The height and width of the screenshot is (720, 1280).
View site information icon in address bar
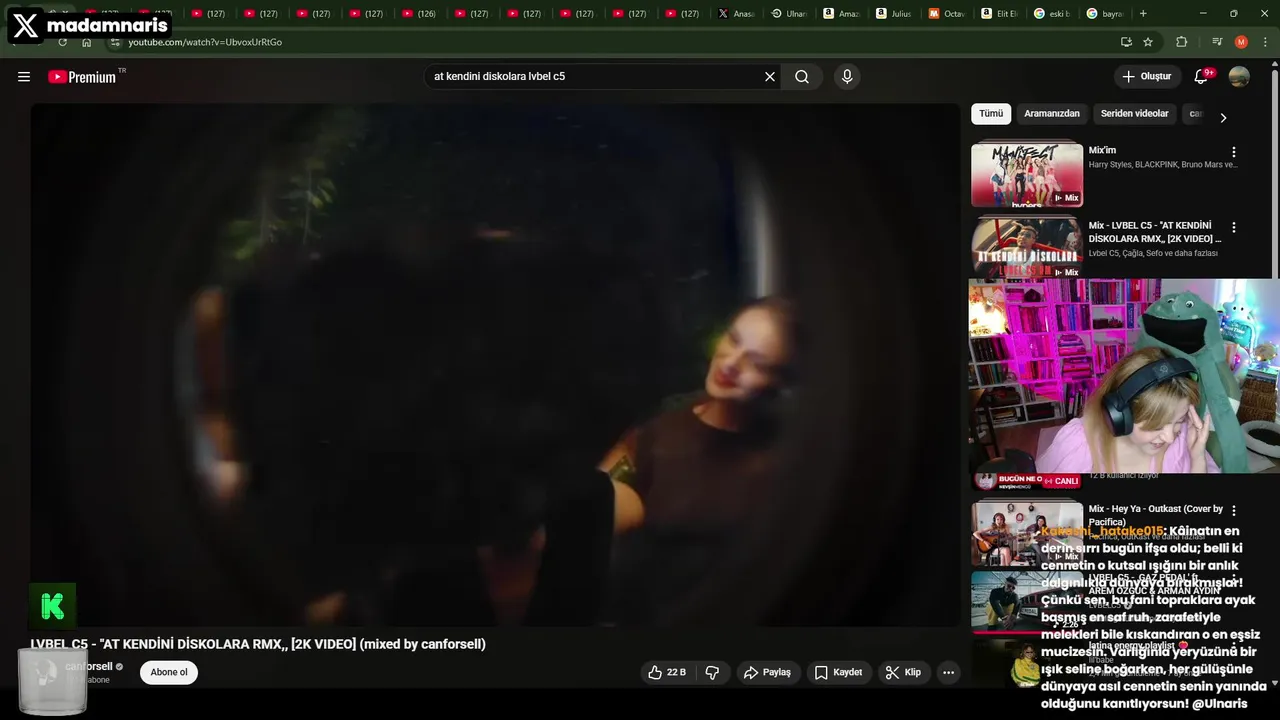pyautogui.click(x=115, y=42)
